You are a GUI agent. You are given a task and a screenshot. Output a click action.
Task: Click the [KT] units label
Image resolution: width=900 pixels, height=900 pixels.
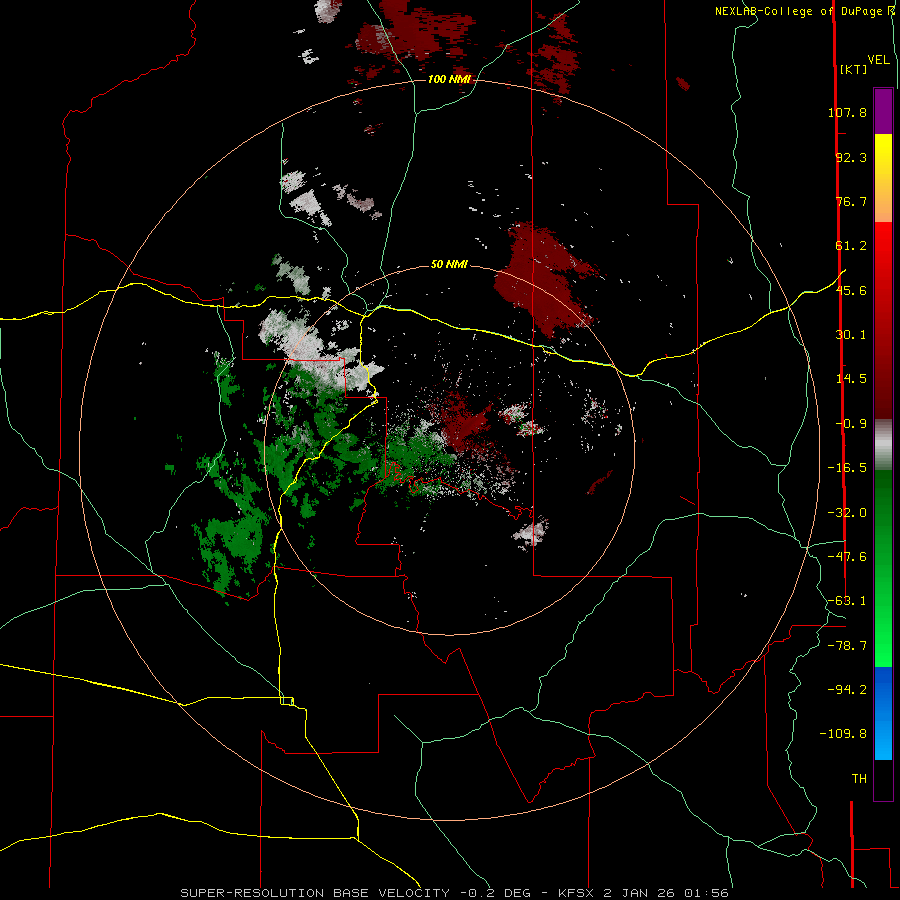pyautogui.click(x=854, y=69)
